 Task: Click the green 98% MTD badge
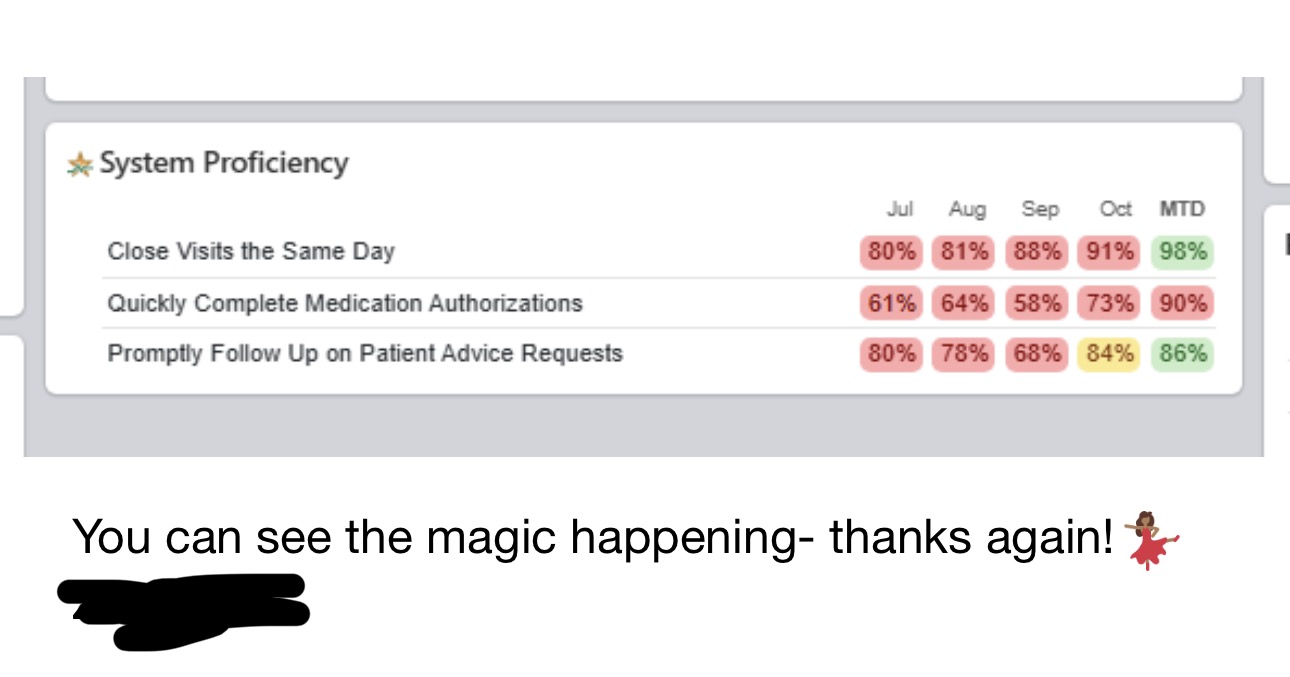1183,252
